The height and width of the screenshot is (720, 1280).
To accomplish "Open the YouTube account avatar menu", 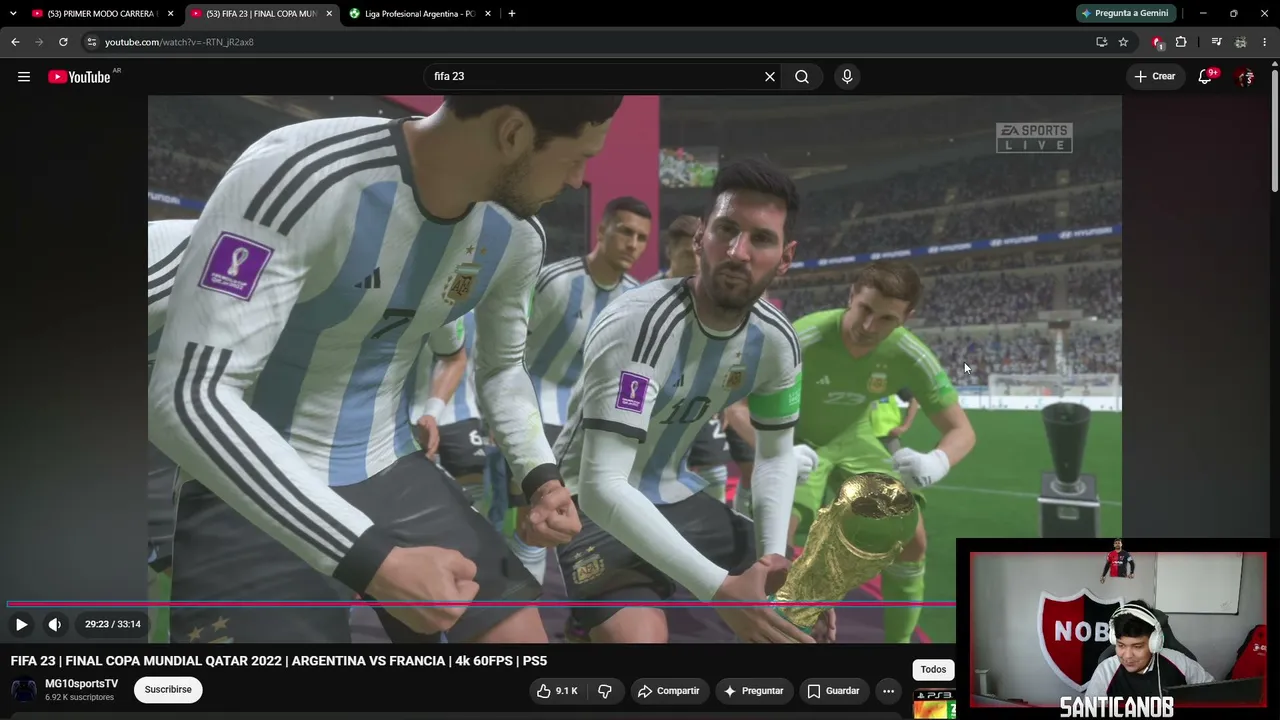I will [x=1245, y=77].
